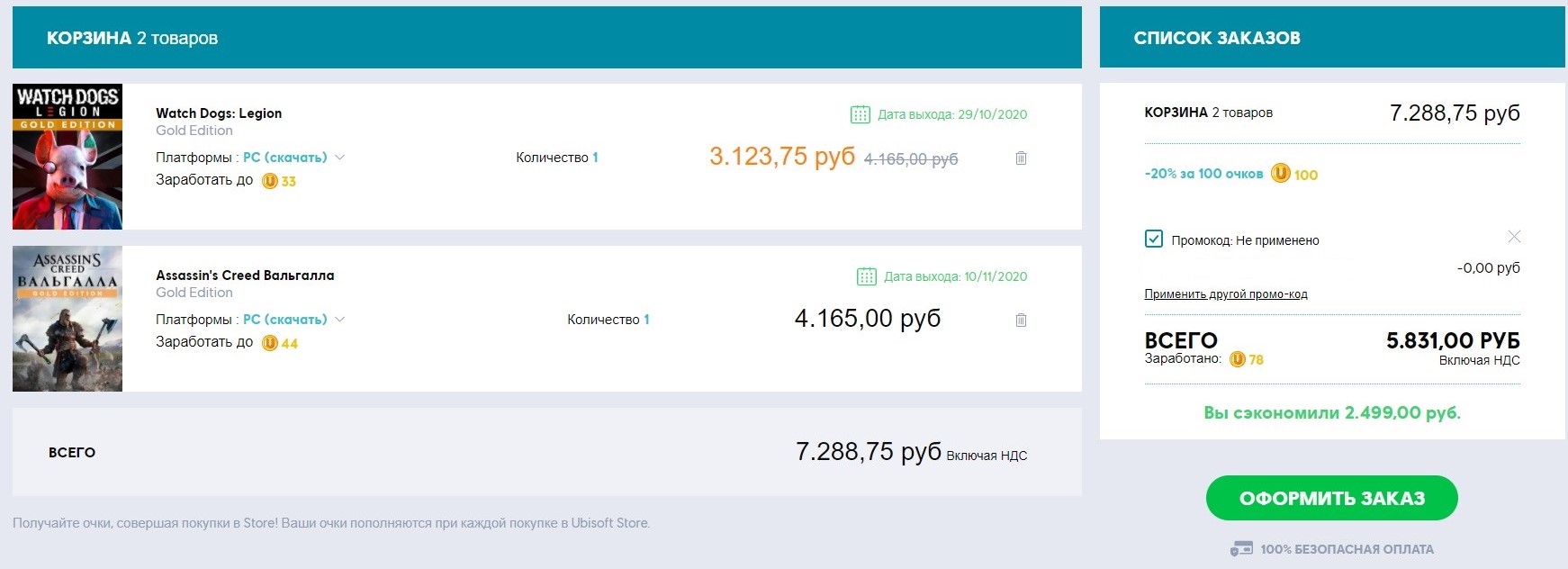Click the secure payment card icon

tap(1241, 548)
